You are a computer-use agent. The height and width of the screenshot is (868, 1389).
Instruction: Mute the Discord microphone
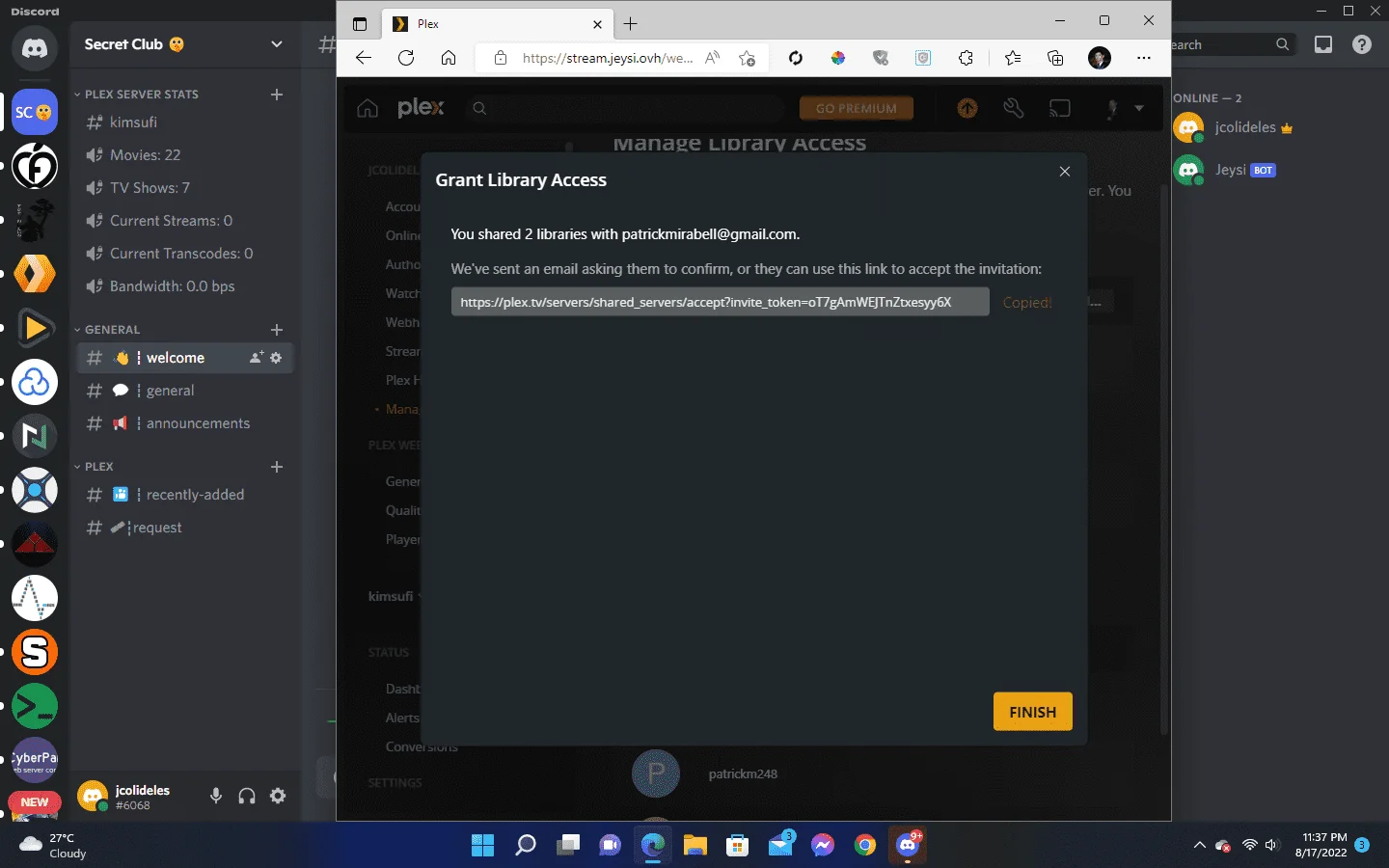[x=216, y=796]
